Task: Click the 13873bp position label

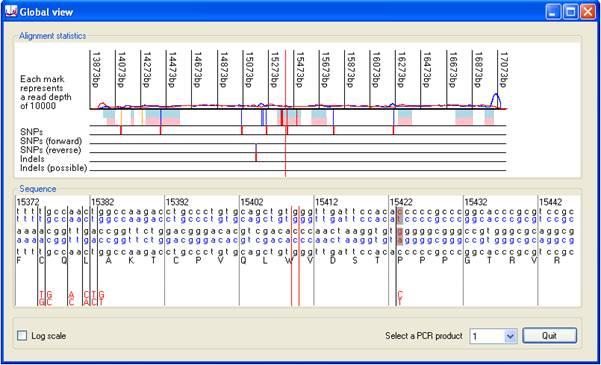Action: click(x=96, y=70)
